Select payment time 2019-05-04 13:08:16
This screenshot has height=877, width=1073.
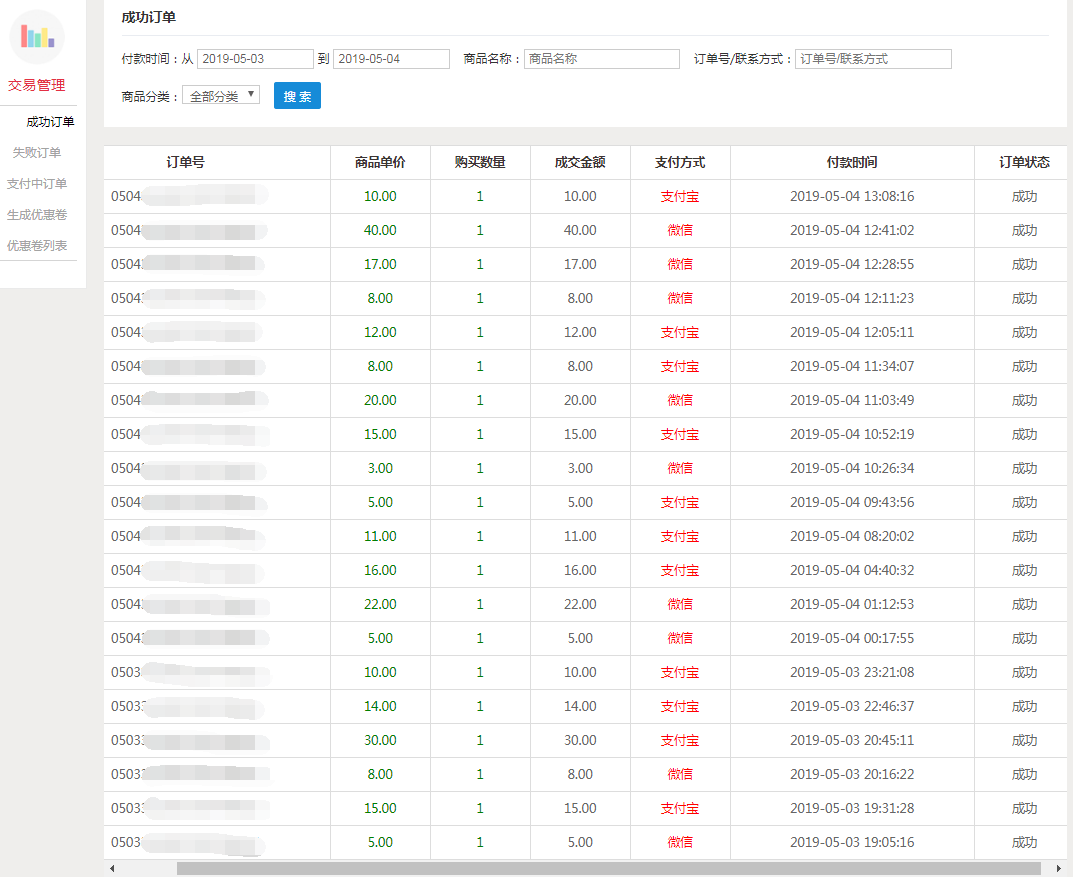852,196
